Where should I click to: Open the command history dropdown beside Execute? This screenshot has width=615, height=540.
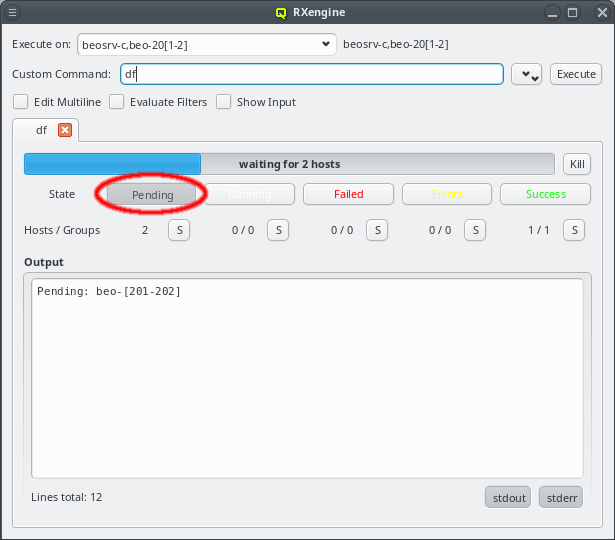[x=526, y=75]
